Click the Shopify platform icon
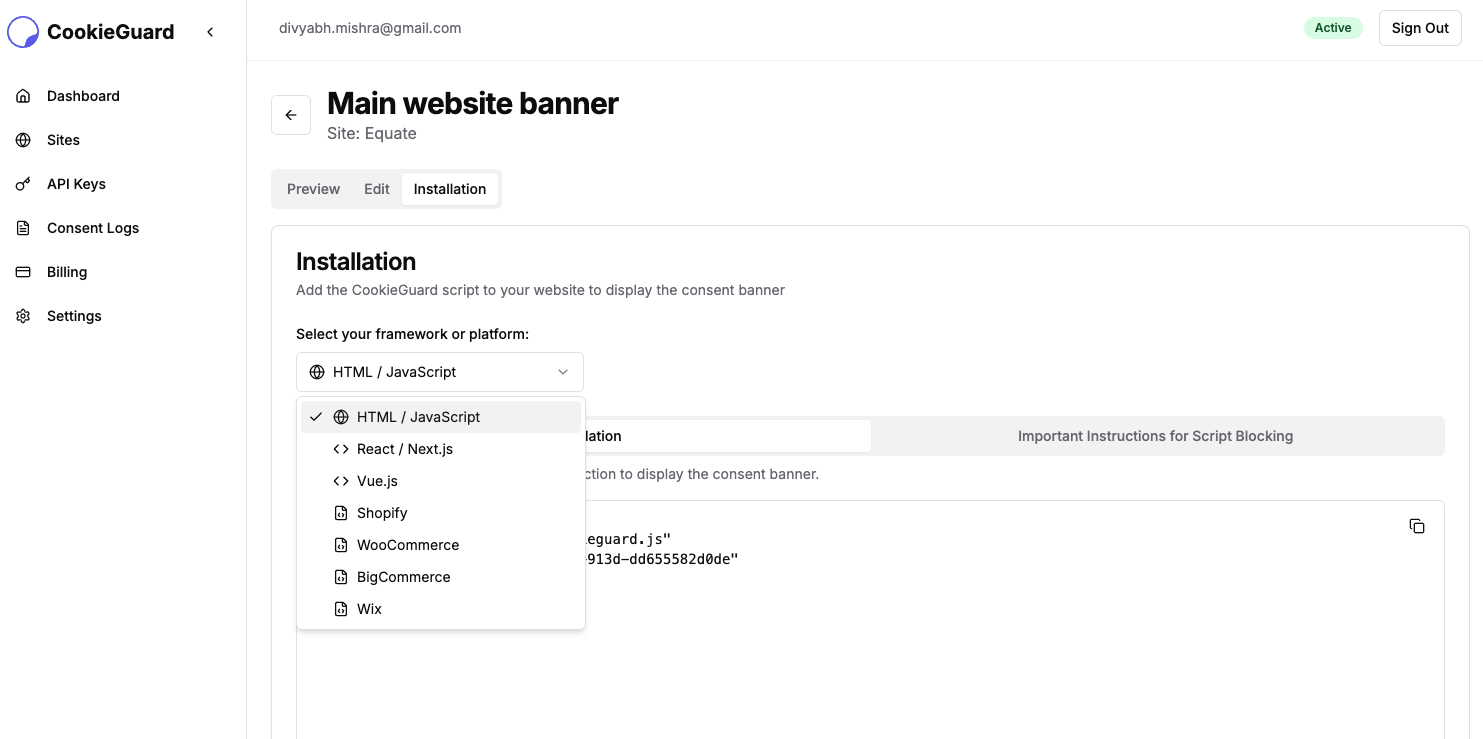The width and height of the screenshot is (1483, 739). tap(340, 512)
